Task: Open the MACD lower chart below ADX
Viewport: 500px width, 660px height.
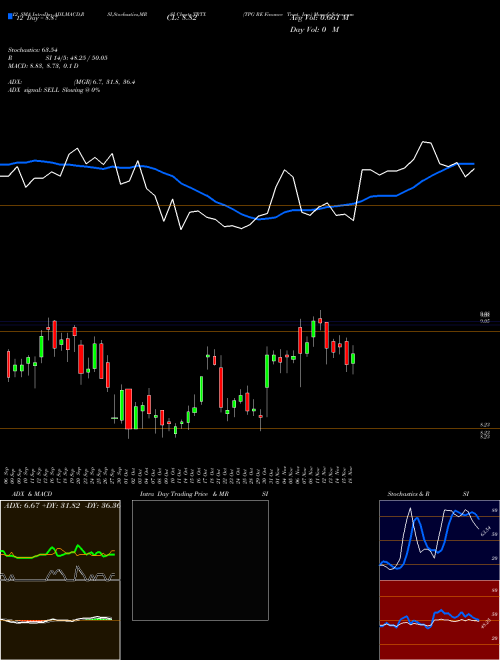Action: pos(60,620)
